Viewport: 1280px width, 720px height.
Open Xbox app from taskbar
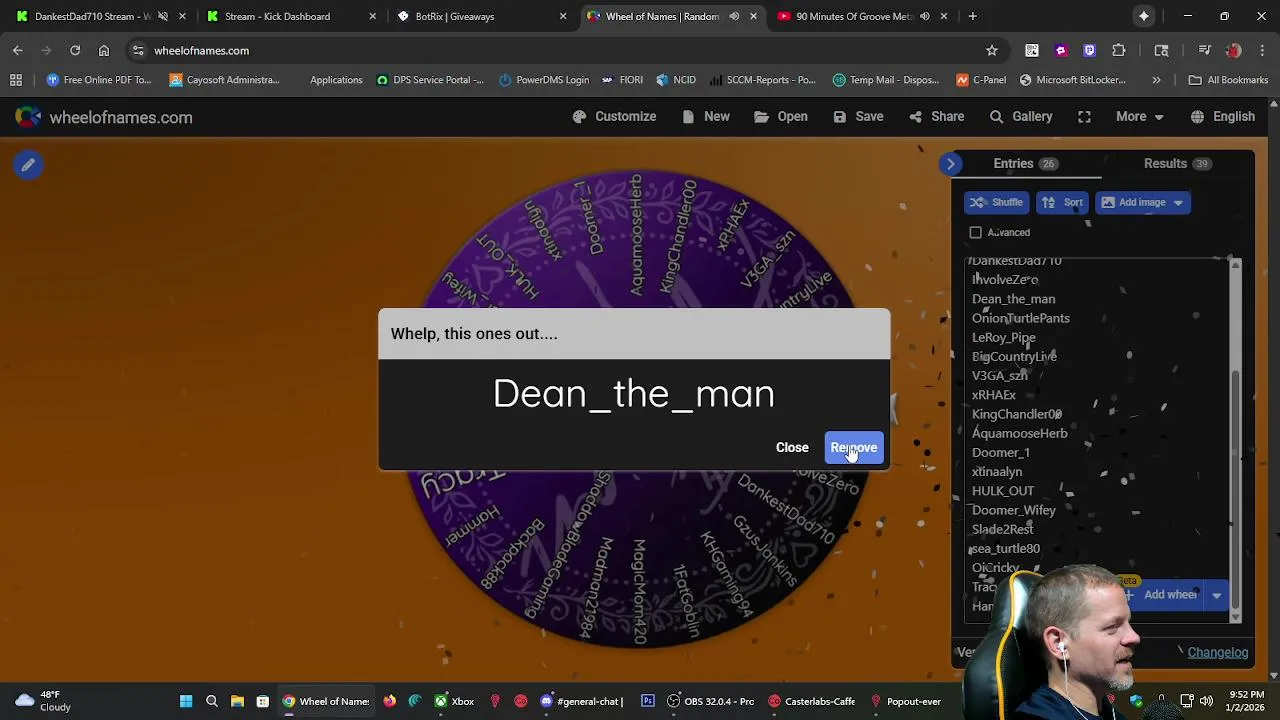(453, 701)
